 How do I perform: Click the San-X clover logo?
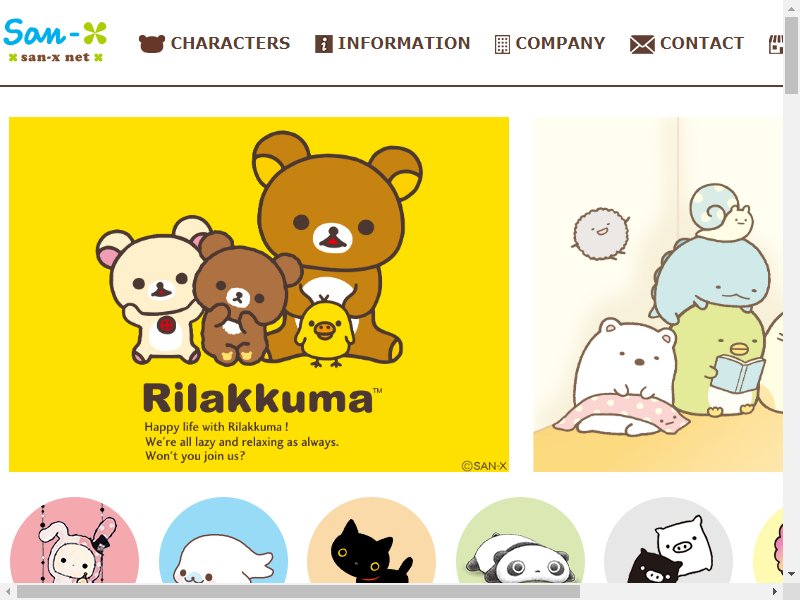(55, 40)
